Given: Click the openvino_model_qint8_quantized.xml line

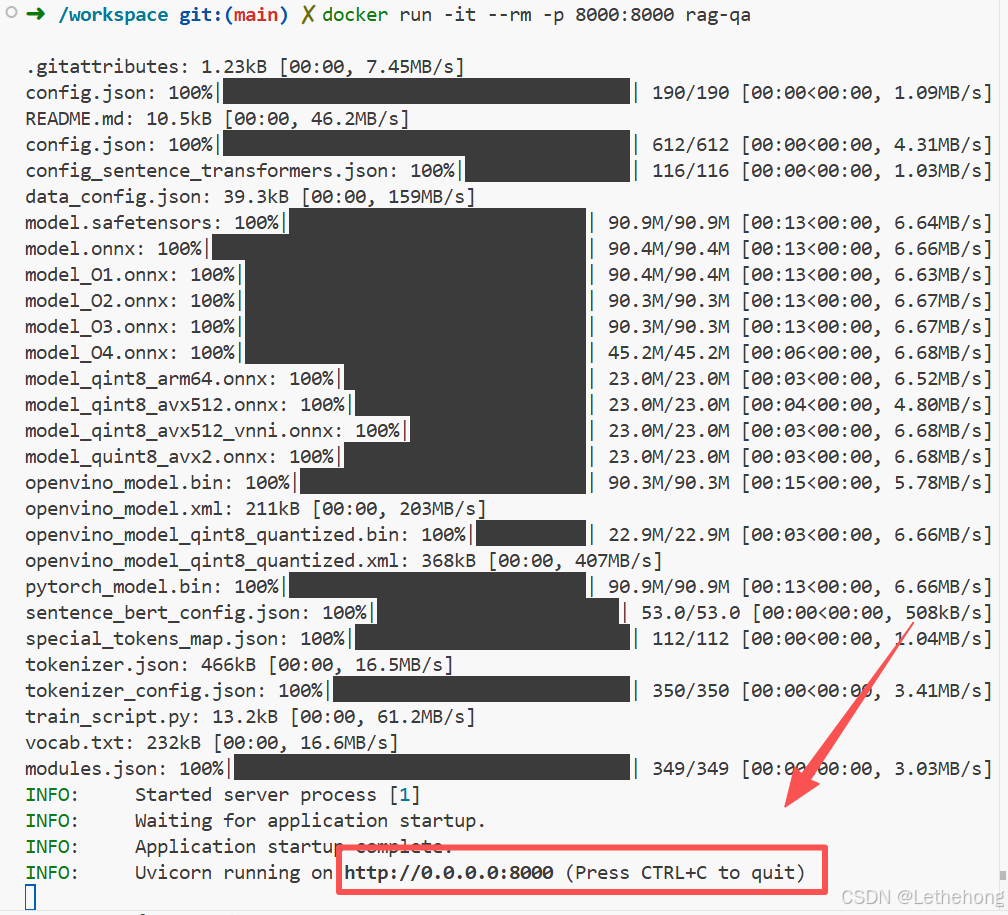Looking at the screenshot, I should 344,561.
